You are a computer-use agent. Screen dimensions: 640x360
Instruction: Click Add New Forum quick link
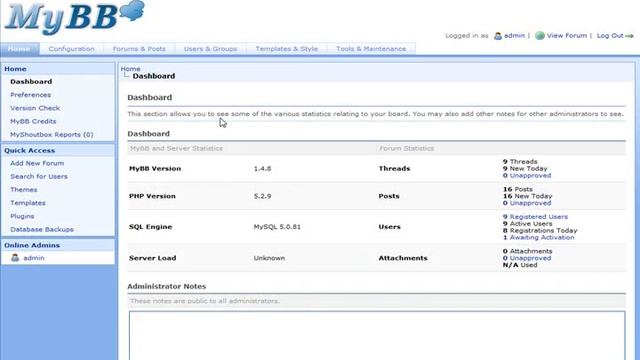pos(37,163)
